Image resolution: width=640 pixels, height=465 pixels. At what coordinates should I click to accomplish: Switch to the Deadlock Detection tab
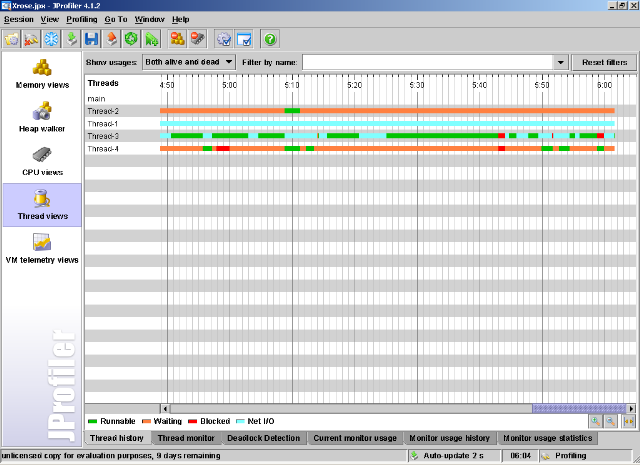[264, 438]
